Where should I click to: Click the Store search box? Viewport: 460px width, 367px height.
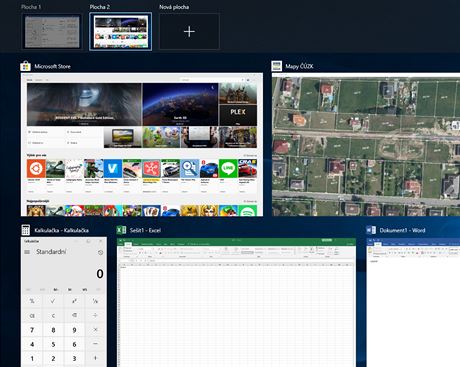212,80
